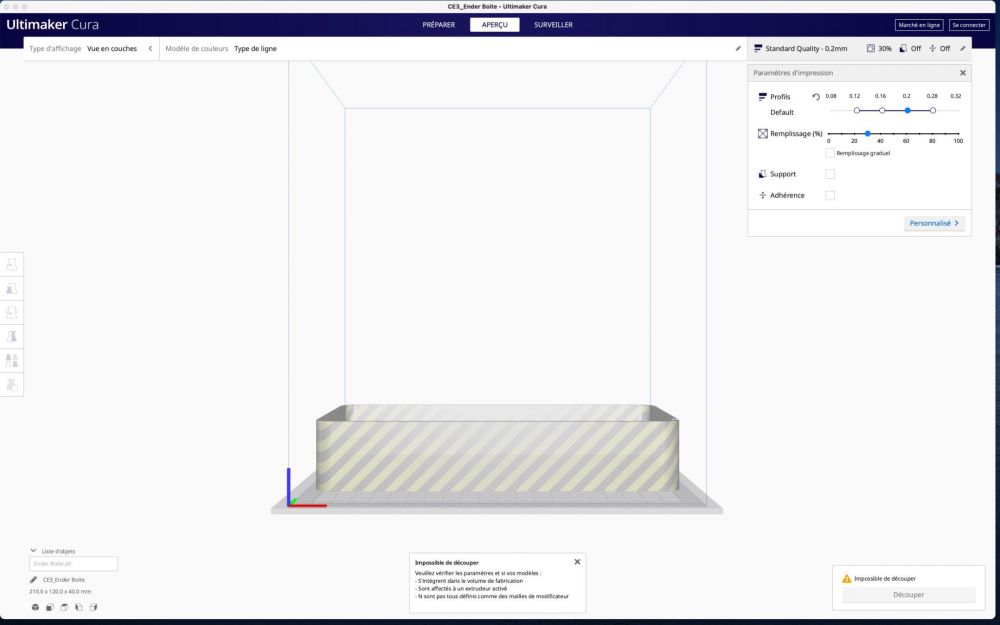Click the Remplissage infill icon

click(762, 134)
